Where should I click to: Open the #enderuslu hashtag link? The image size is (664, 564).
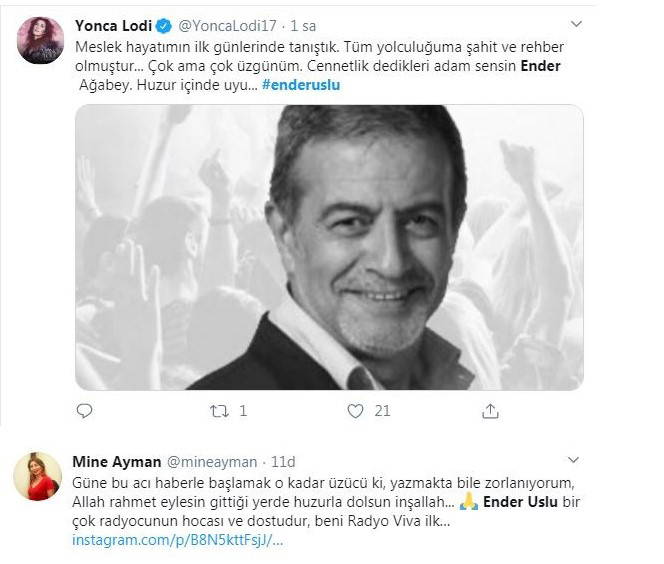(x=301, y=85)
